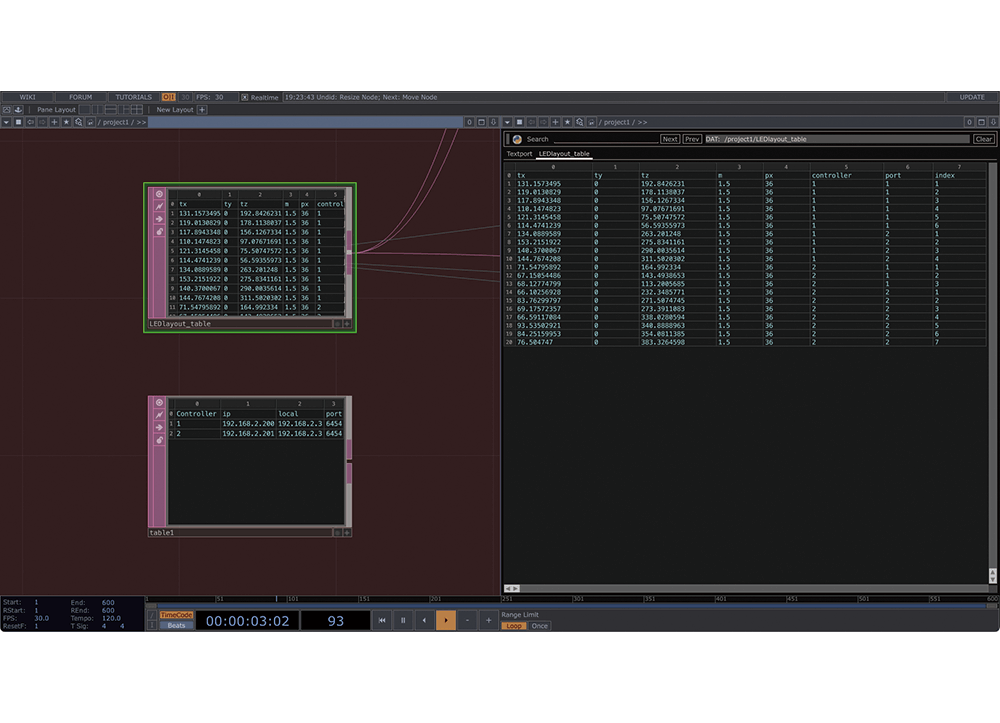This screenshot has height=723, width=1000.
Task: Pause the timeline playback
Action: tap(403, 621)
